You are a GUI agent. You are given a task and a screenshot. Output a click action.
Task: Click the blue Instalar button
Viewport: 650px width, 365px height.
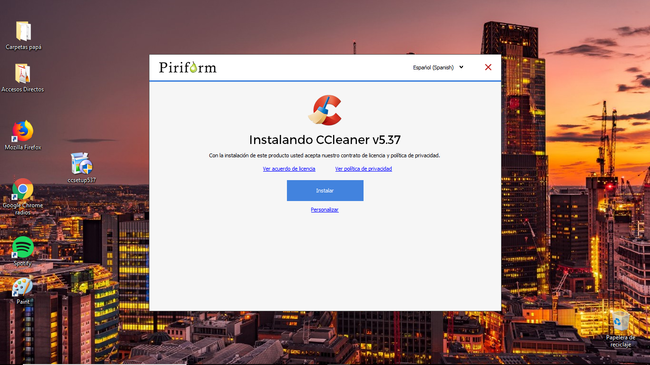pyautogui.click(x=325, y=190)
